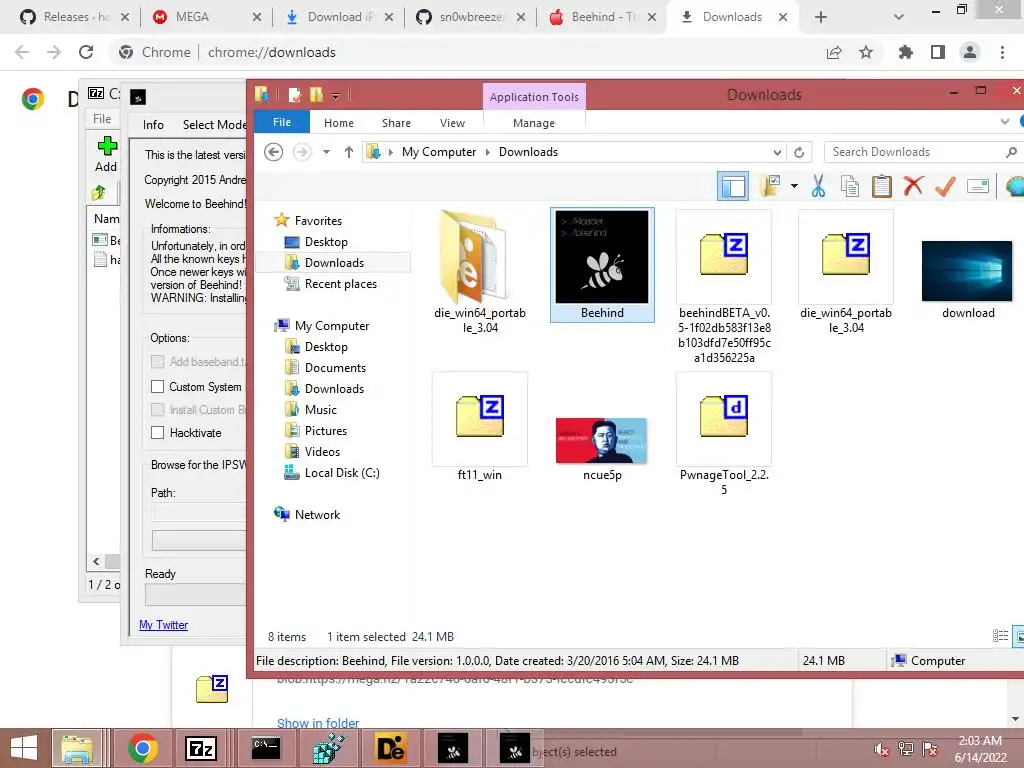The width and height of the screenshot is (1024, 768).
Task: Open the Manage ribbon tab
Action: coord(534,123)
